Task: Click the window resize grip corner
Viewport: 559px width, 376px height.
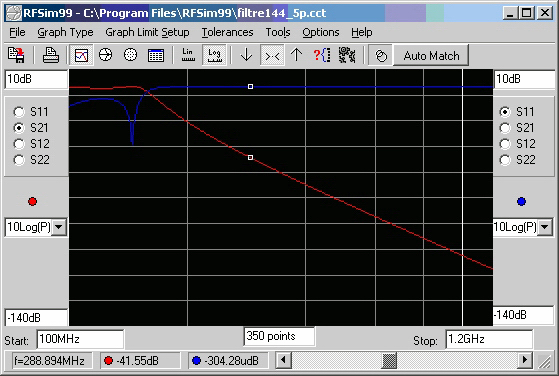Action: pos(545,362)
